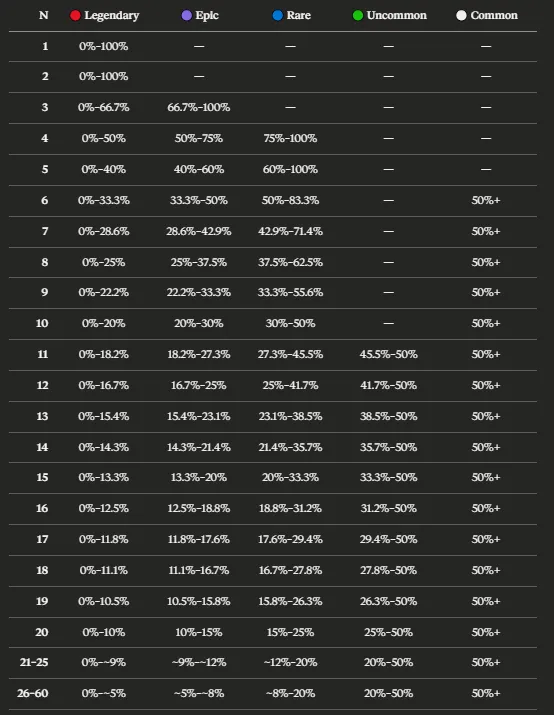Click the 45.5%-50% Uncommon cell
The height and width of the screenshot is (715, 554).
point(388,354)
